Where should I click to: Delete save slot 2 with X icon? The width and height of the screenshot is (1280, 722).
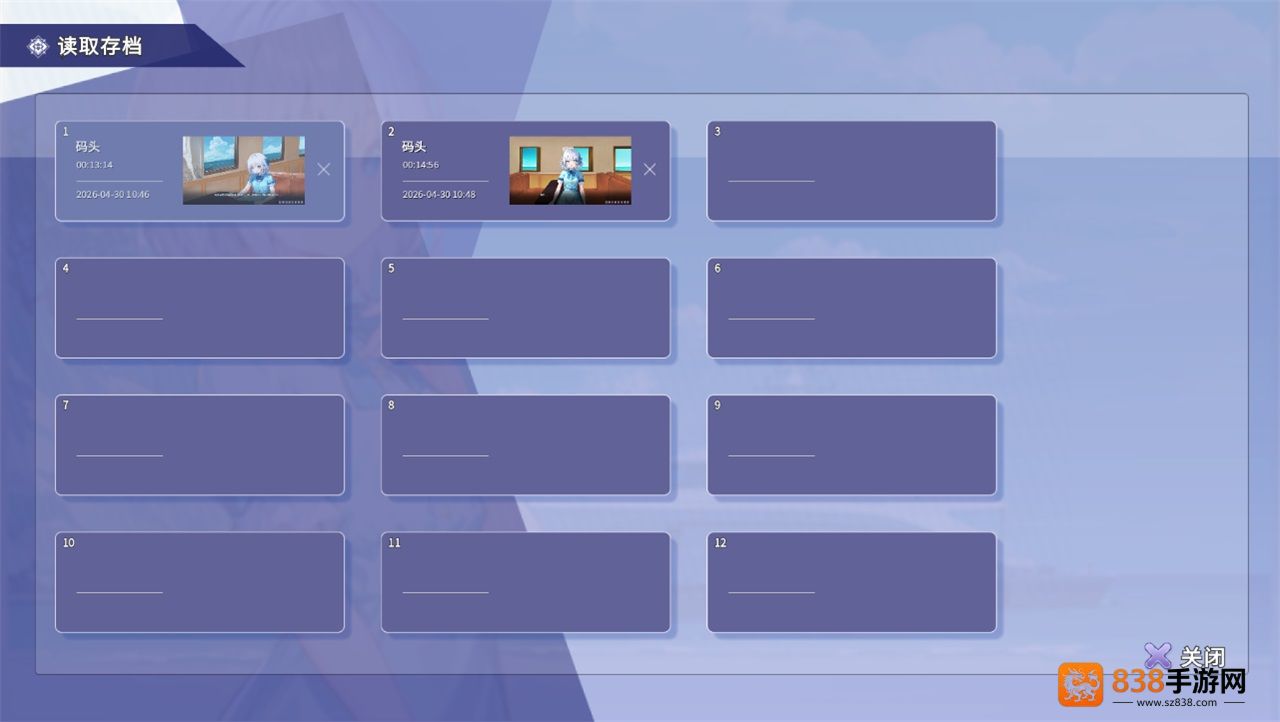click(649, 169)
